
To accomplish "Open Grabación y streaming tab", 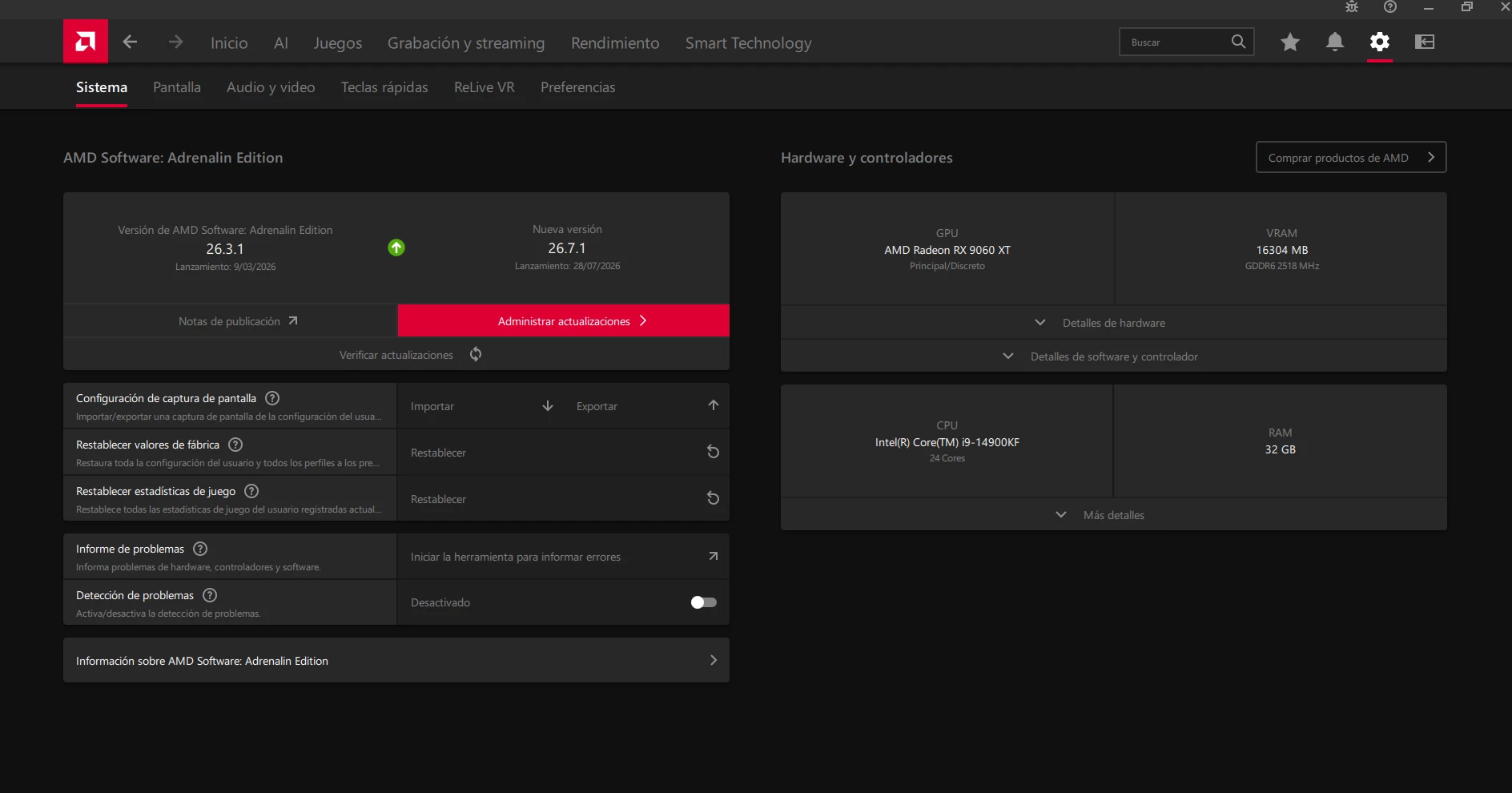I will point(466,42).
